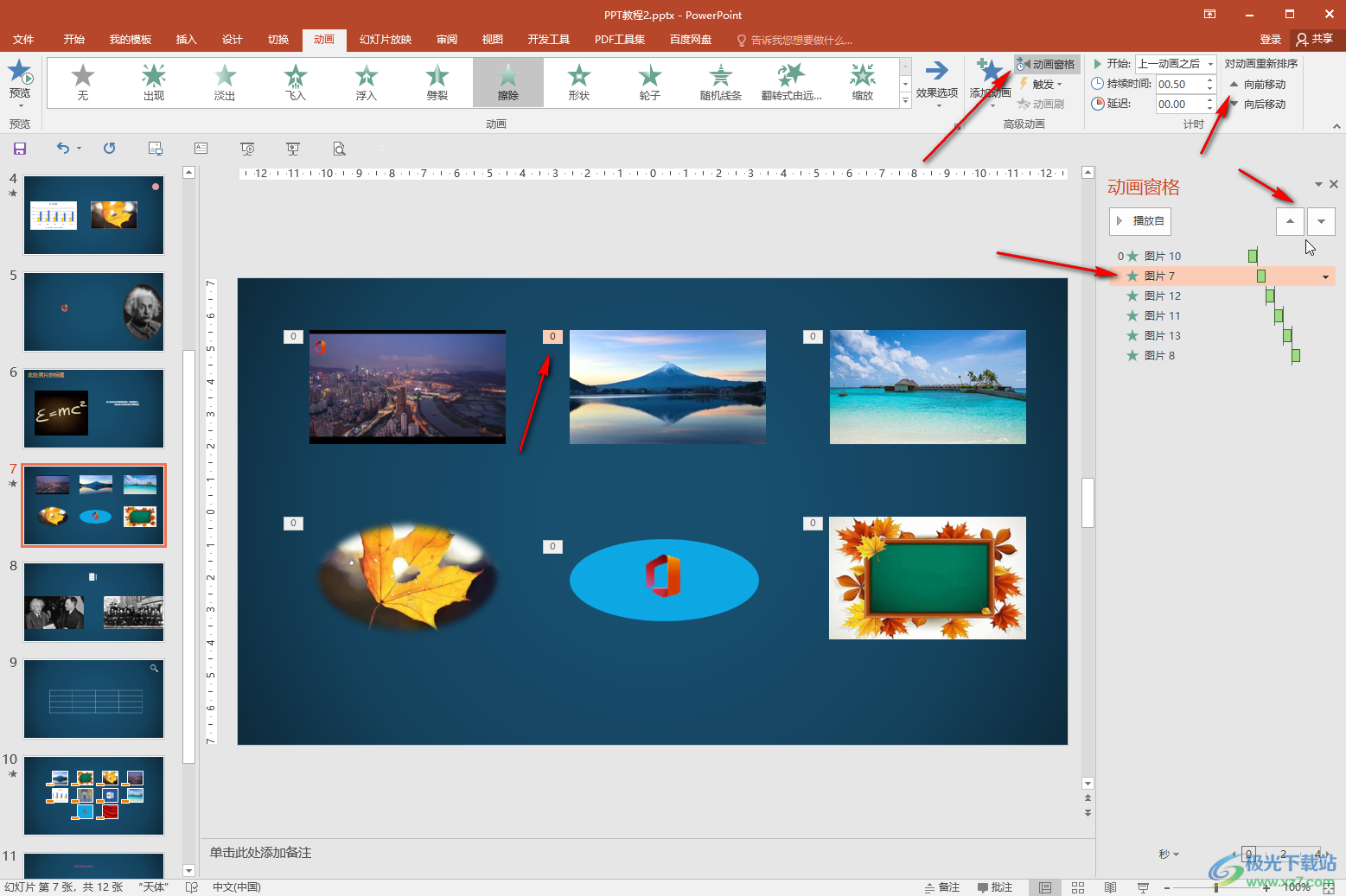
Task: Click 向后移动 move later
Action: click(1258, 104)
